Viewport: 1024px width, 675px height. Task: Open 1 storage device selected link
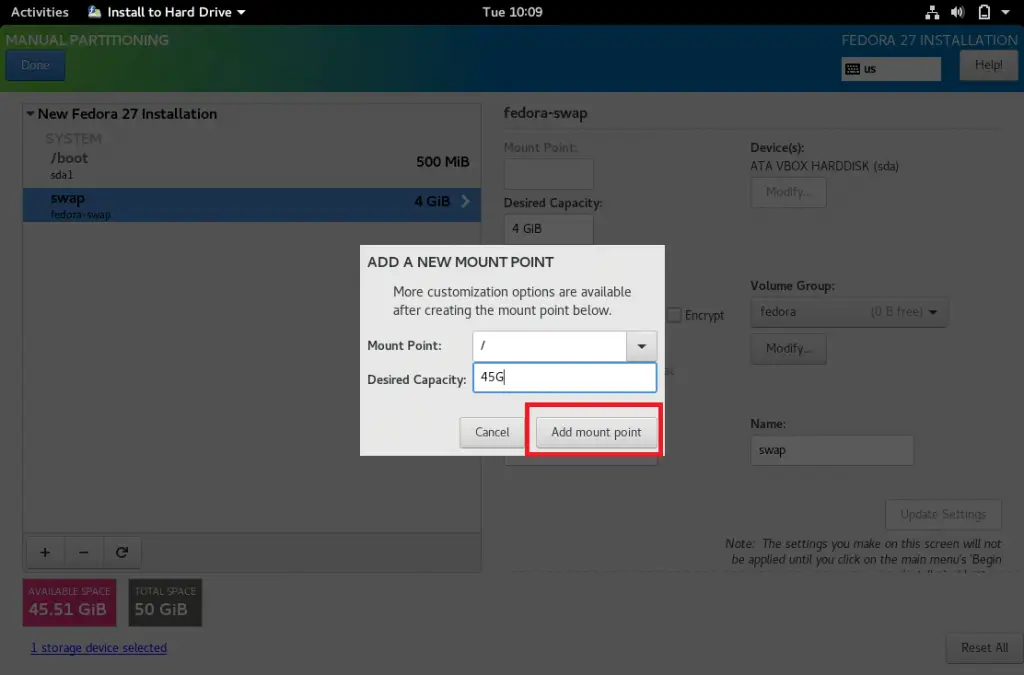point(99,648)
